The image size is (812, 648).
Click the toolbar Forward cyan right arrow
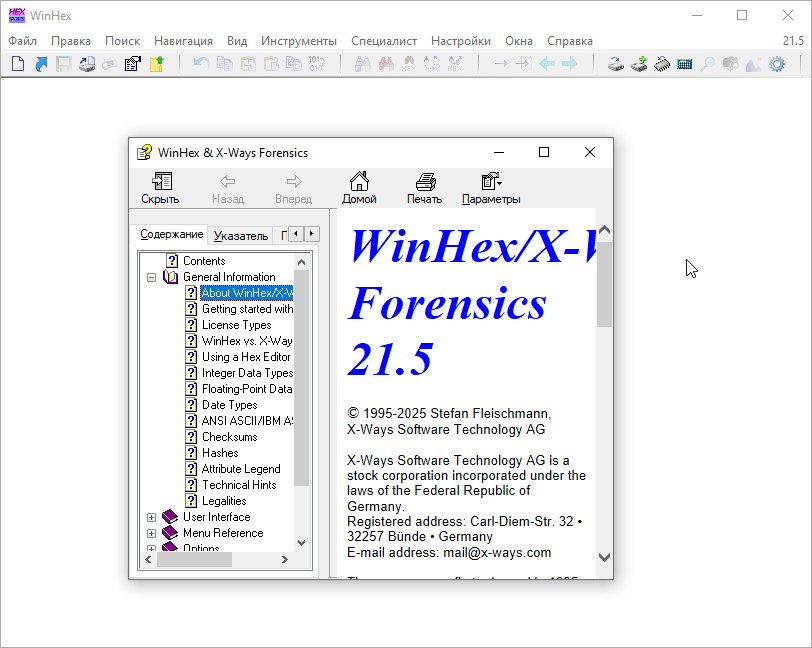click(x=570, y=64)
